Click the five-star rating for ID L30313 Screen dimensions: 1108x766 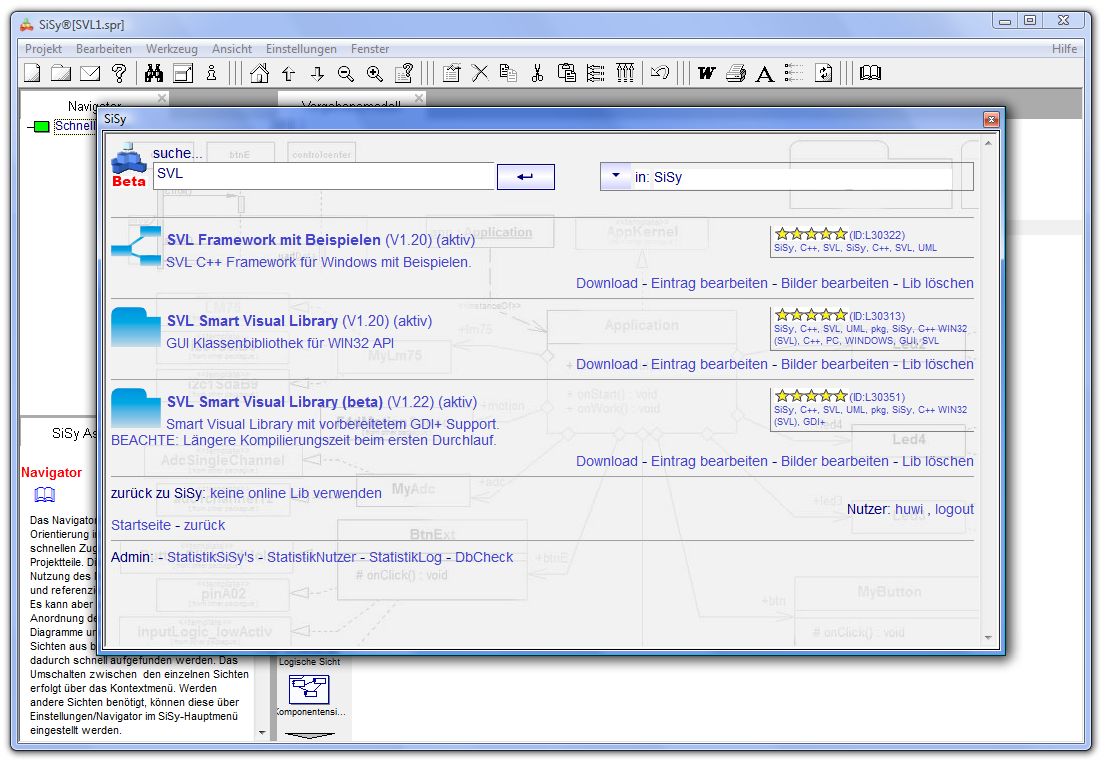tap(811, 315)
